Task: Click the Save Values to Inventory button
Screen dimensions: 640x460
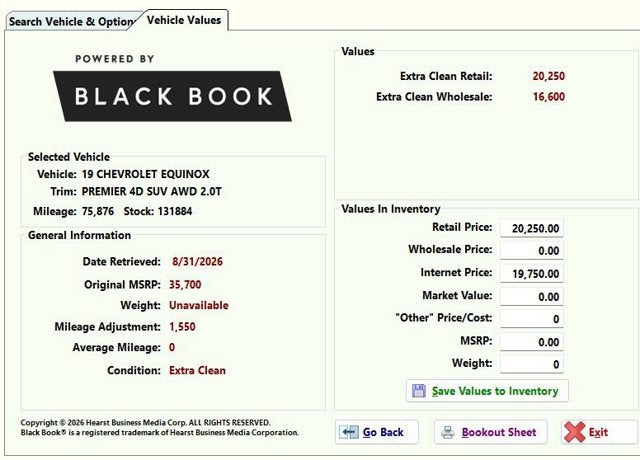Action: click(x=487, y=391)
